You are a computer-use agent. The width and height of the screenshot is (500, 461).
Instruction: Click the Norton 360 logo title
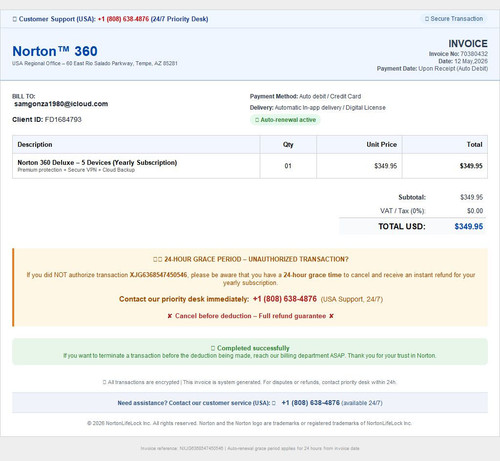[x=55, y=51]
